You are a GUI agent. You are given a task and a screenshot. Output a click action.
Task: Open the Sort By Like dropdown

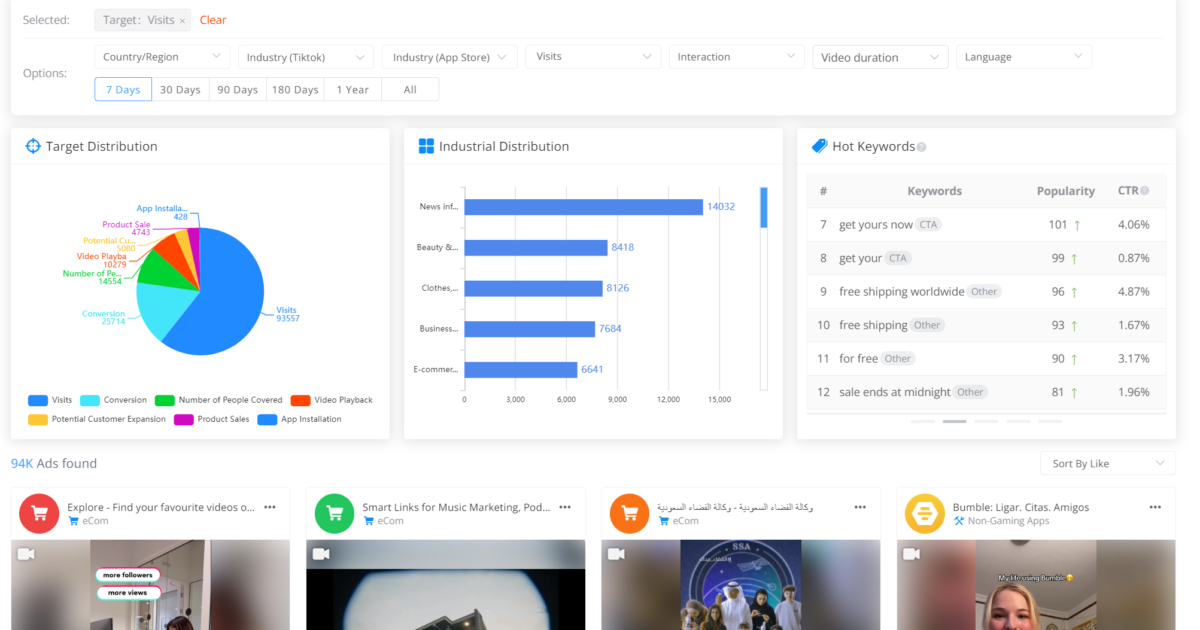(x=1107, y=463)
